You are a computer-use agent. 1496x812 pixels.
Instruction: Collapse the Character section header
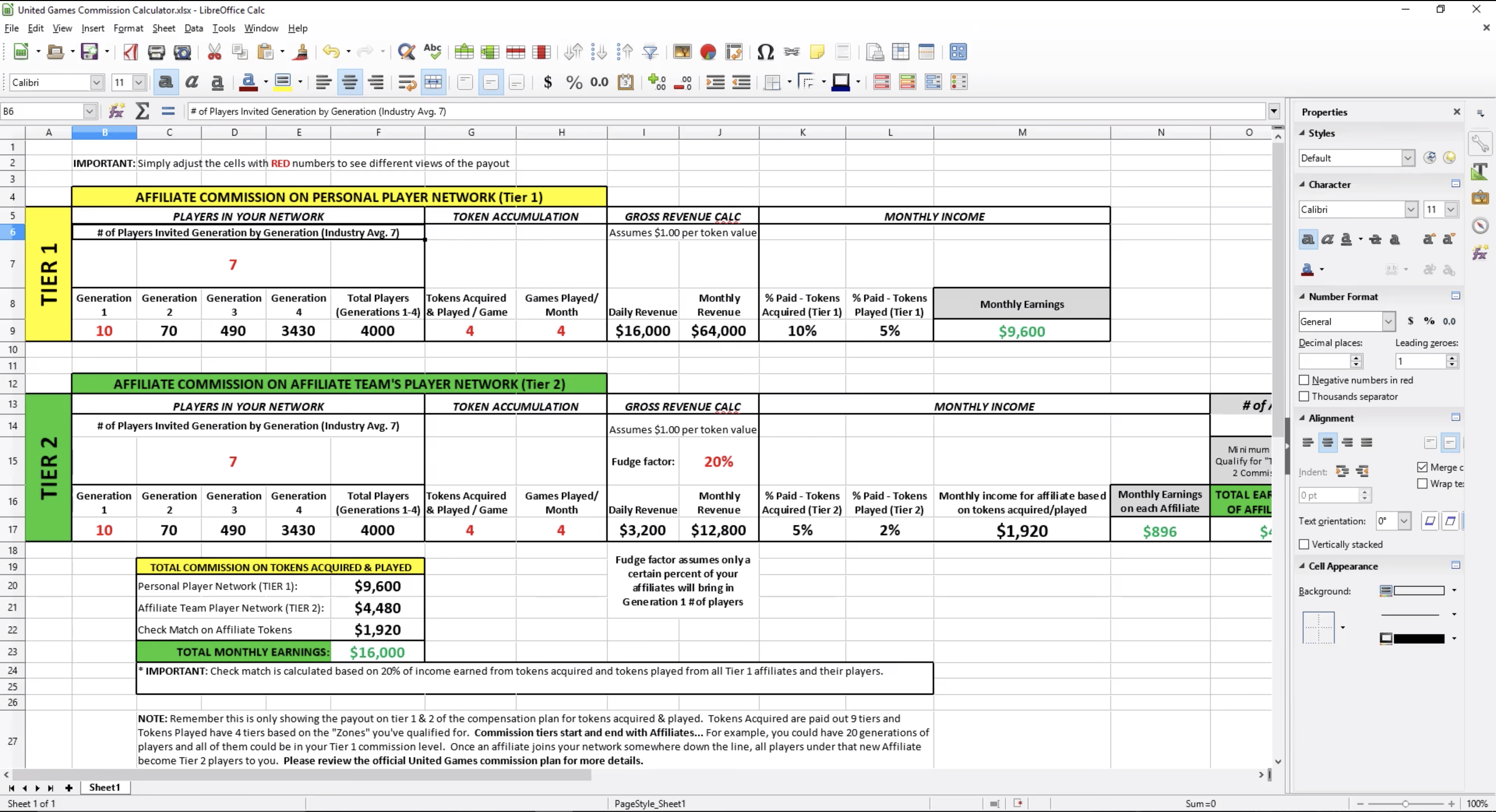[1329, 185]
